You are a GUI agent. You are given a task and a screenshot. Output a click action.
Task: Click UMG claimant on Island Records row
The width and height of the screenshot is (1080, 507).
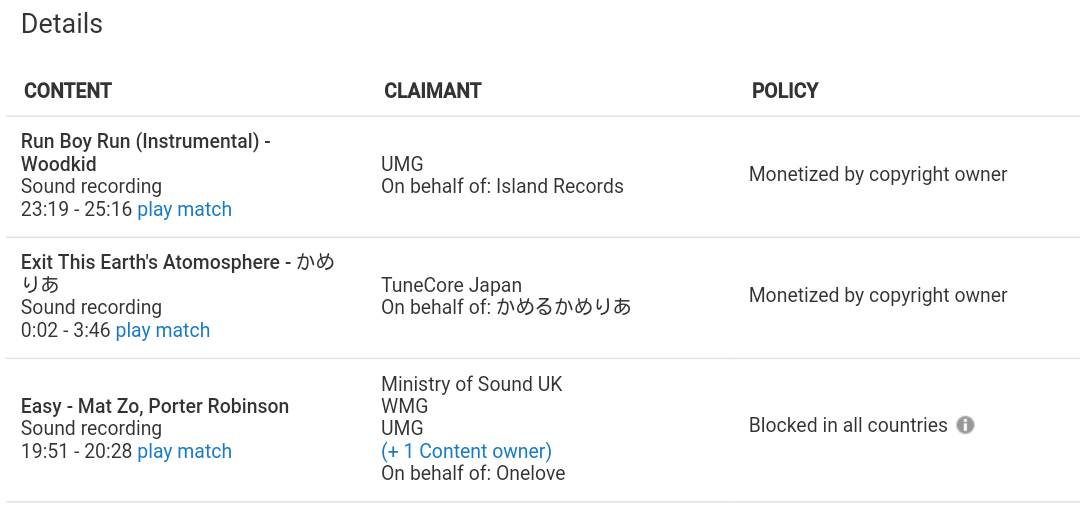[x=402, y=164]
